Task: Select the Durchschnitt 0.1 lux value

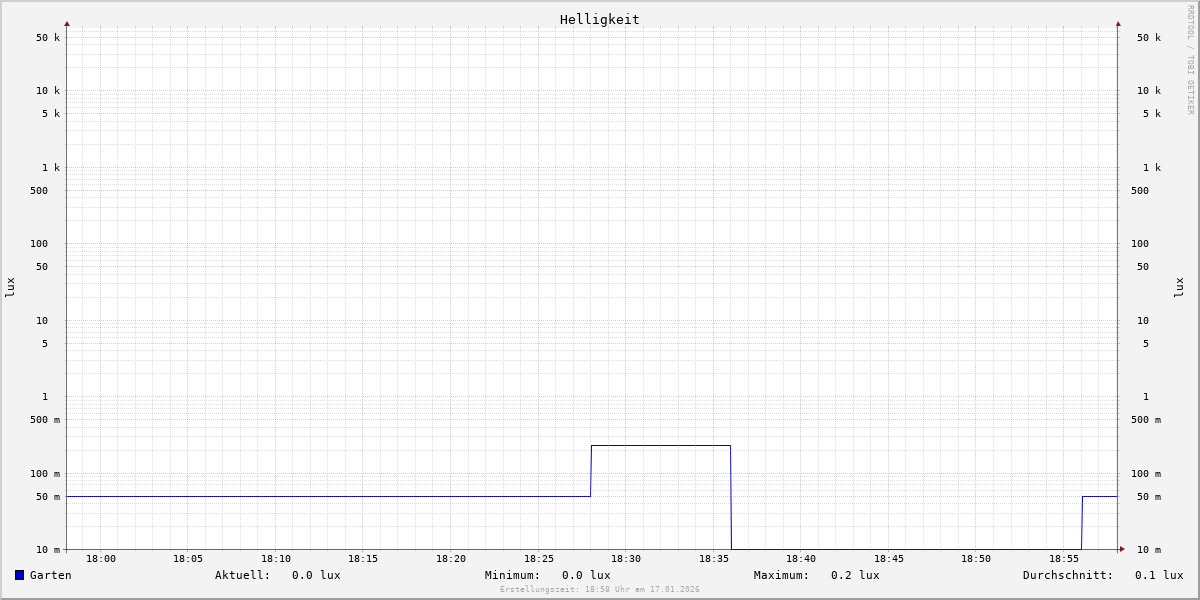Action: pos(1159,575)
